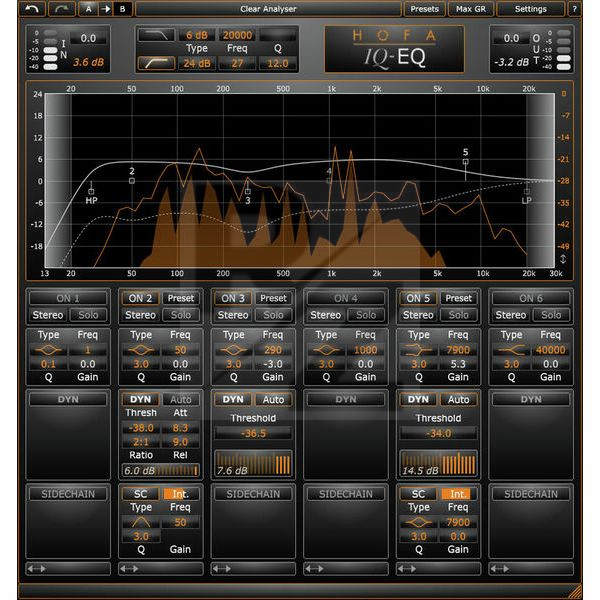Click band 3 node in graph

248,191
